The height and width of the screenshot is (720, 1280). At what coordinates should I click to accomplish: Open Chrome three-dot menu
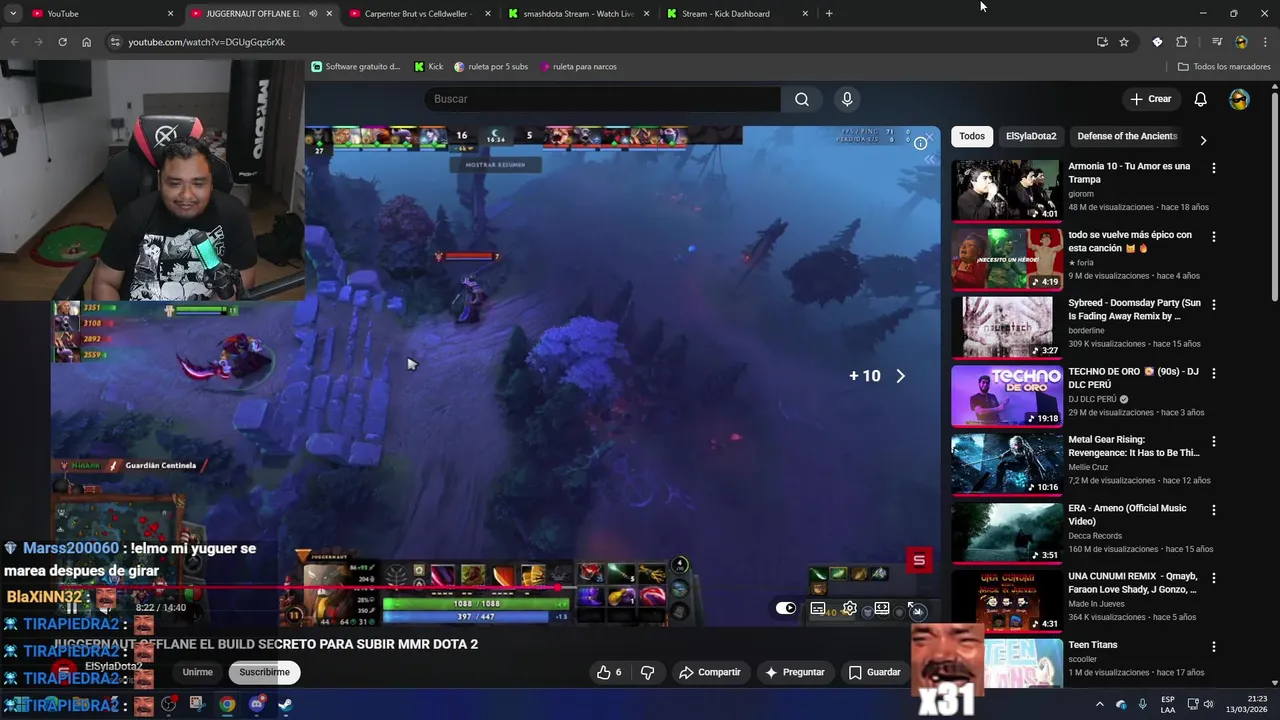[x=1263, y=42]
